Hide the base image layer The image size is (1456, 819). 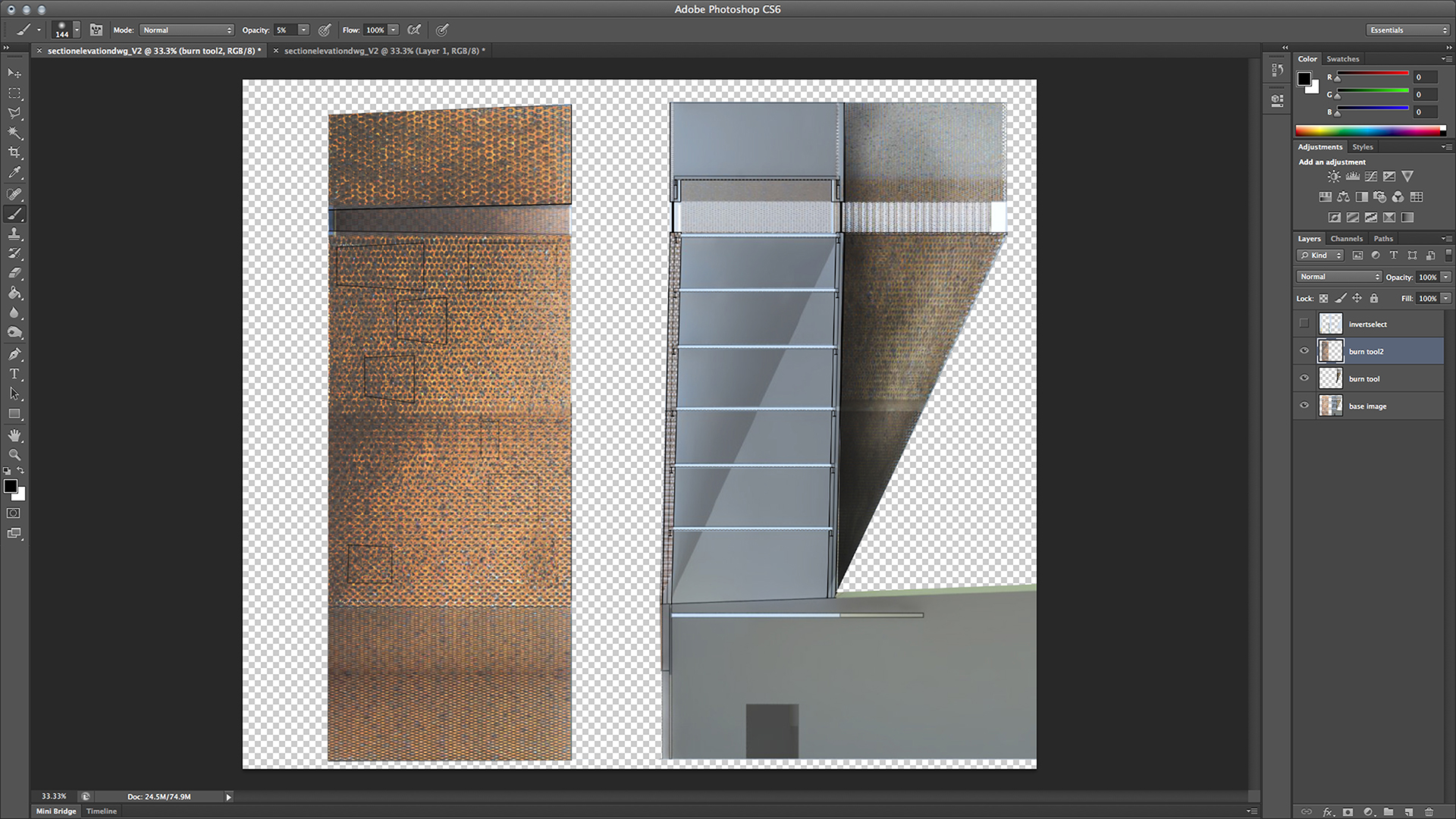tap(1304, 406)
